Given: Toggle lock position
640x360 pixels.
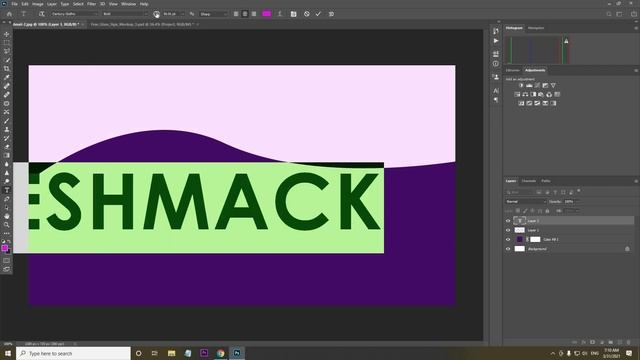Looking at the screenshot, I should tap(532, 211).
